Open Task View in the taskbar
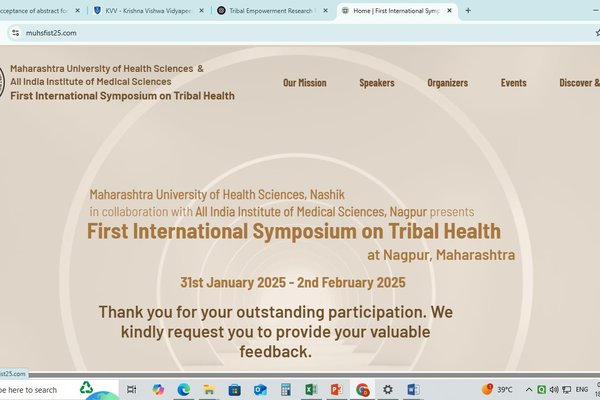The width and height of the screenshot is (600, 400). 133,389
